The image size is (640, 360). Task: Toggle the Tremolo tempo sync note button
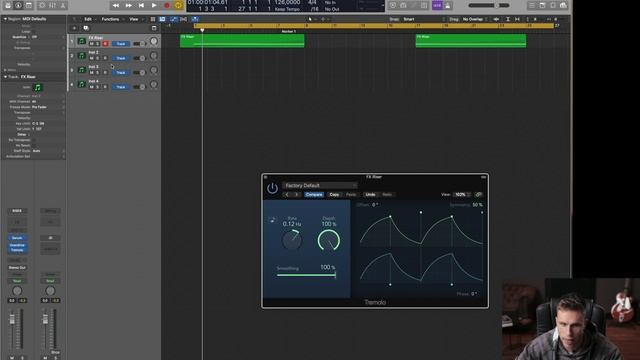pos(272,220)
